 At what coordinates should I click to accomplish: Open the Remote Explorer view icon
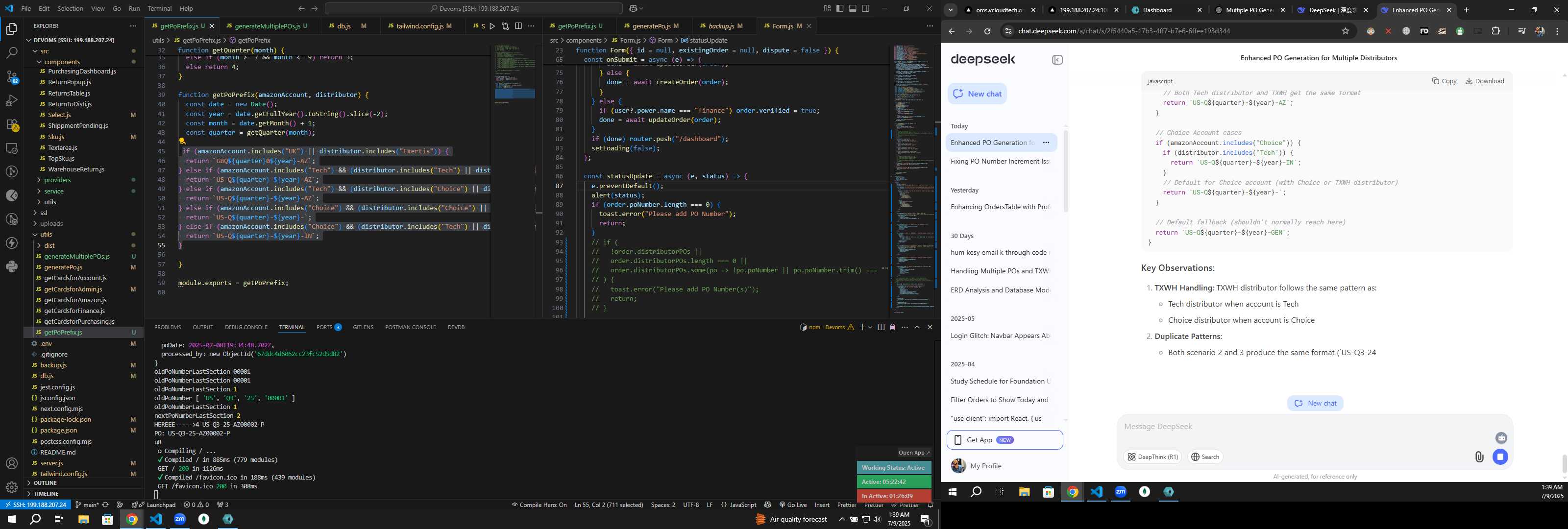tap(12, 148)
